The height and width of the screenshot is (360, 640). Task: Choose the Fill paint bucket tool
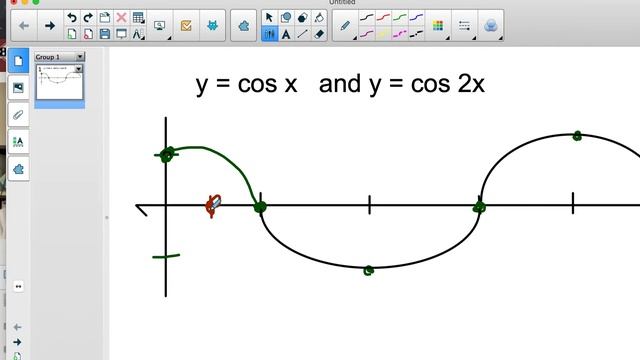pyautogui.click(x=319, y=18)
